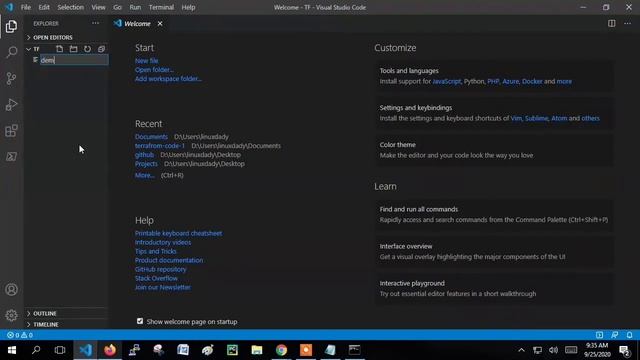Image resolution: width=640 pixels, height=360 pixels.
Task: Open the Manage gear icon
Action: coord(11,315)
